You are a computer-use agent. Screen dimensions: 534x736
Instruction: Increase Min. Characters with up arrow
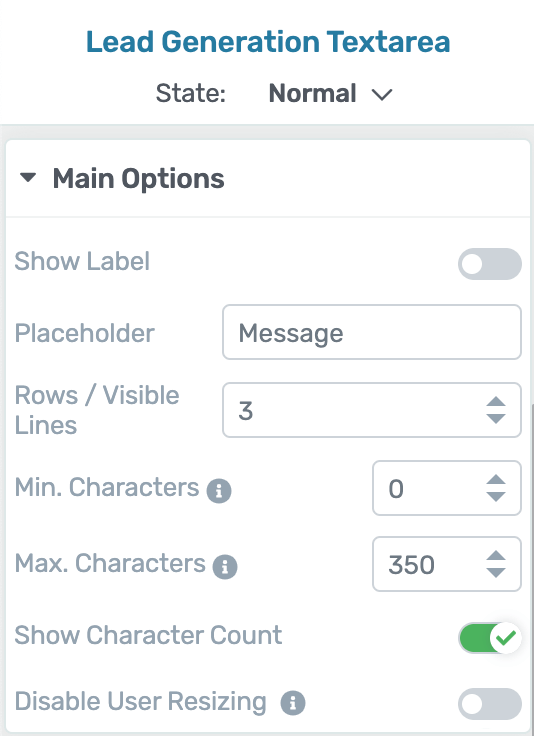496,480
